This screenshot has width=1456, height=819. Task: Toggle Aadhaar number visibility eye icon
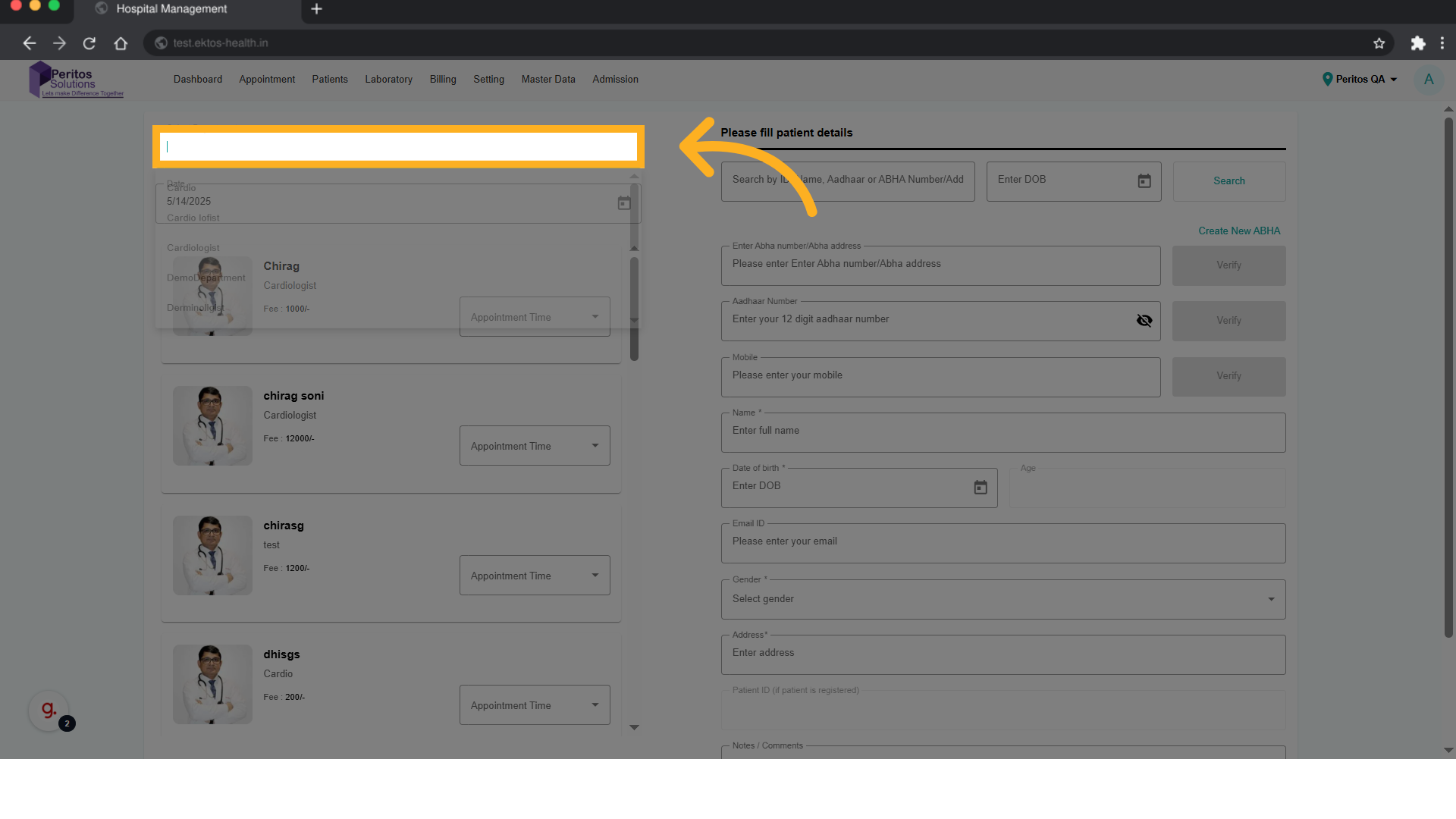(x=1144, y=321)
